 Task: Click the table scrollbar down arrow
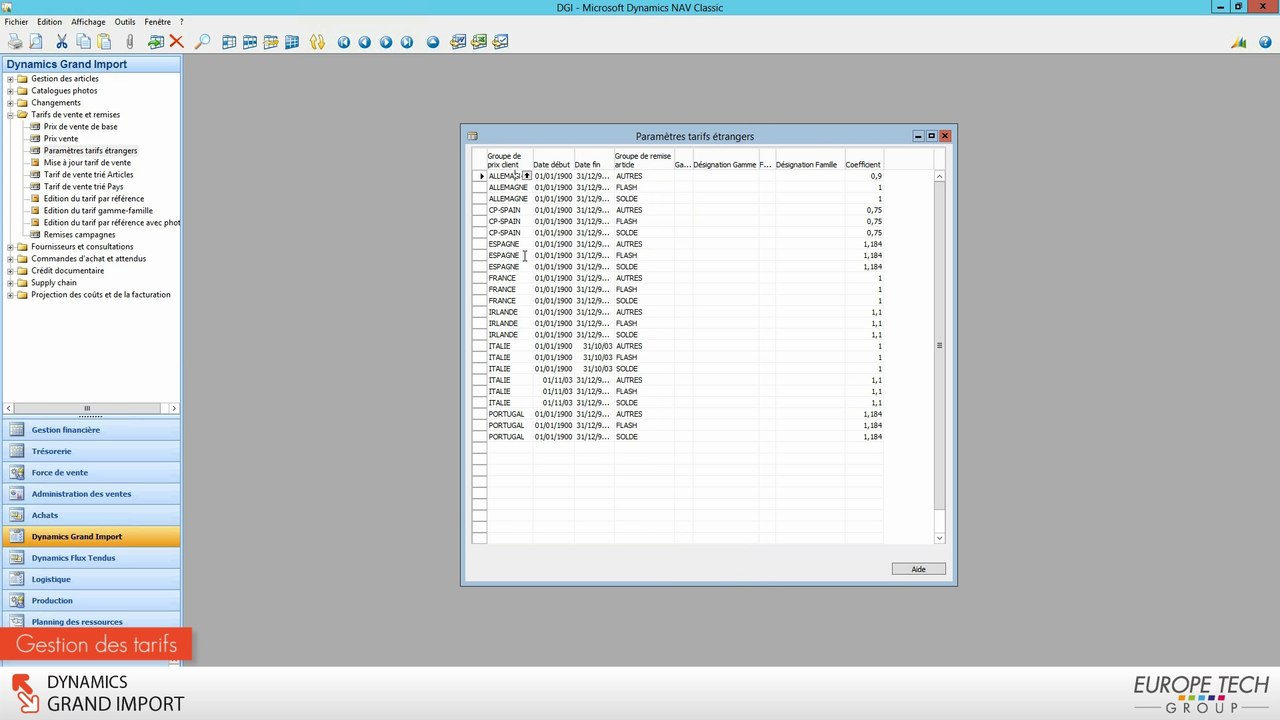tap(939, 538)
